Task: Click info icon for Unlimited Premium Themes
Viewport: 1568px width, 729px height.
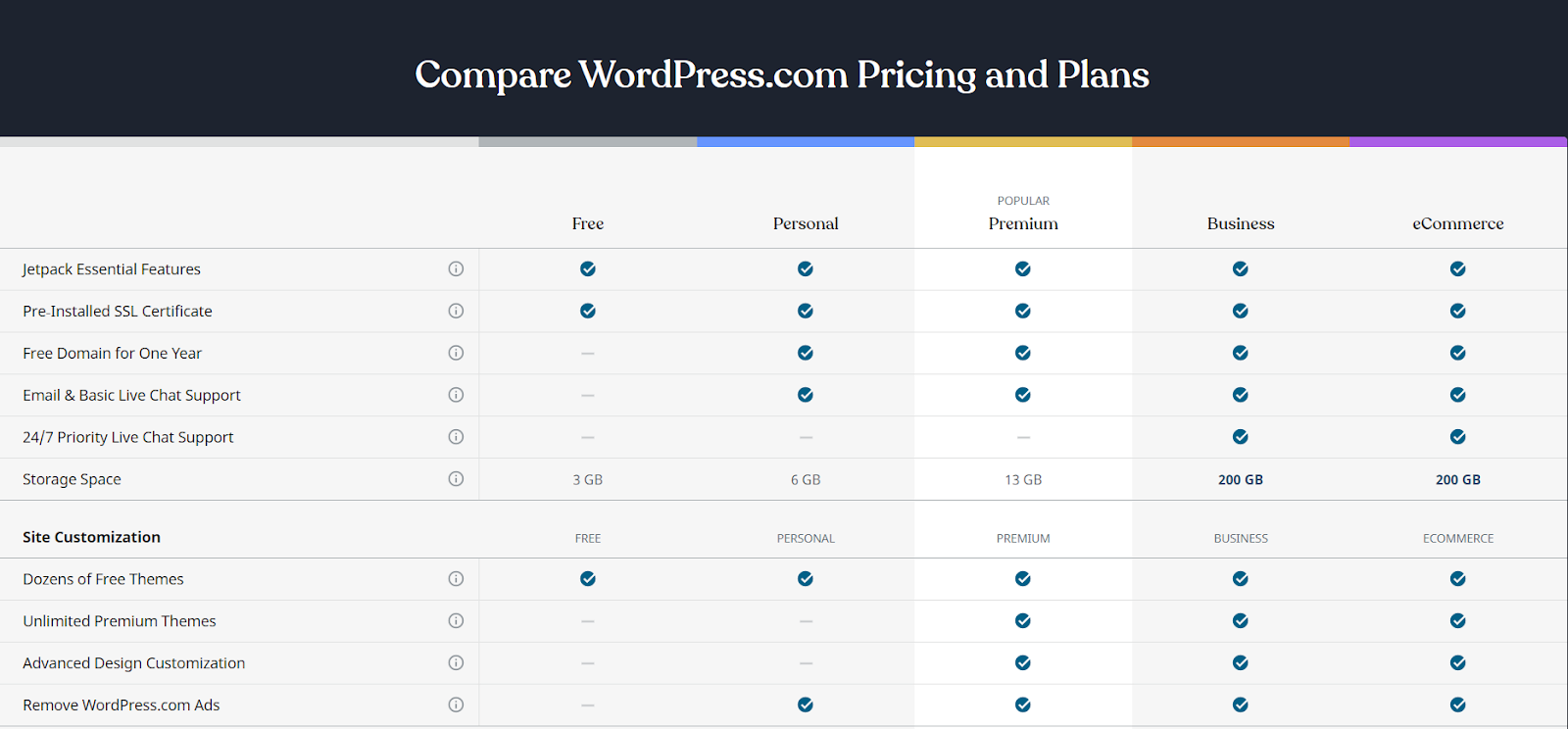Action: click(x=456, y=620)
